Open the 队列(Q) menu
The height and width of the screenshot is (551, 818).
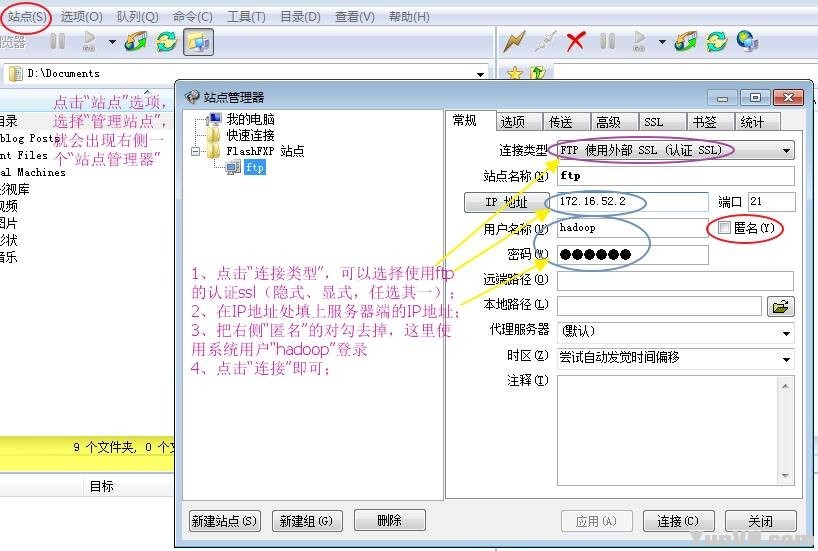click(x=137, y=17)
